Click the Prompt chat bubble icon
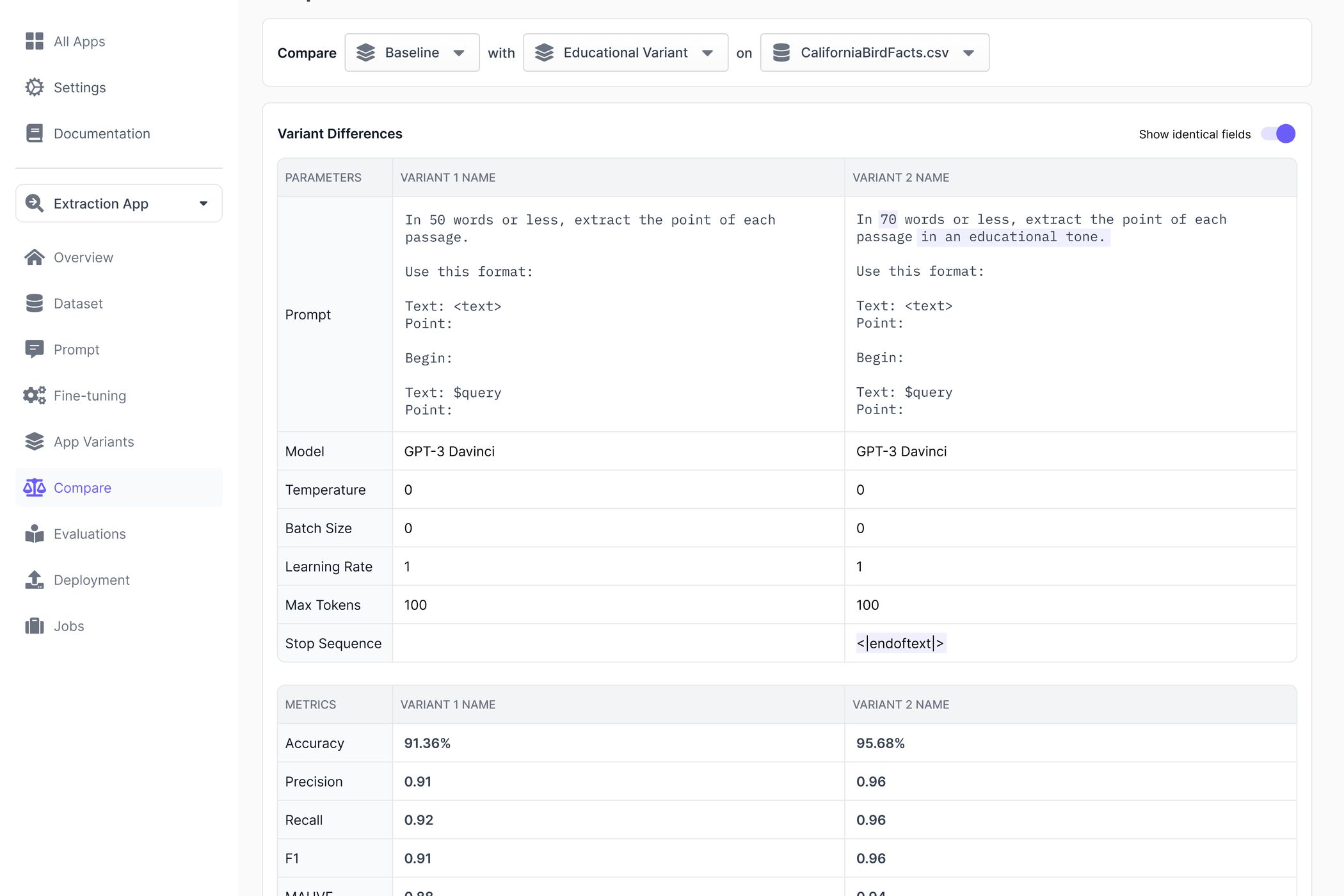The height and width of the screenshot is (896, 1344). tap(35, 349)
